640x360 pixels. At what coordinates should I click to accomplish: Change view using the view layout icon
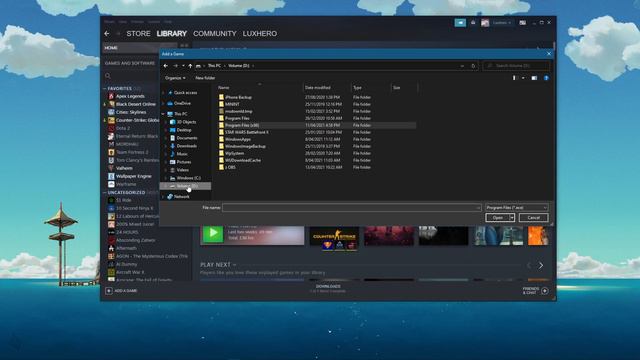pos(514,78)
